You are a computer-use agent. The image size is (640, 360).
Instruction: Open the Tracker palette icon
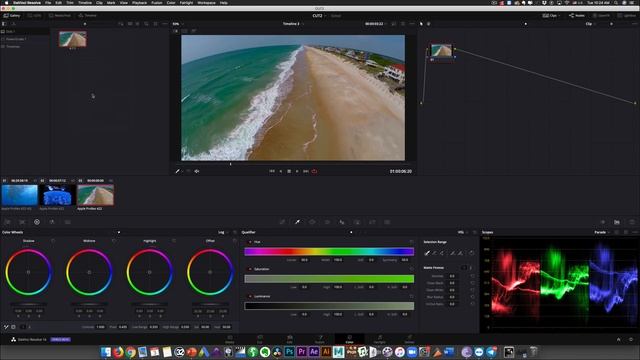pos(327,222)
